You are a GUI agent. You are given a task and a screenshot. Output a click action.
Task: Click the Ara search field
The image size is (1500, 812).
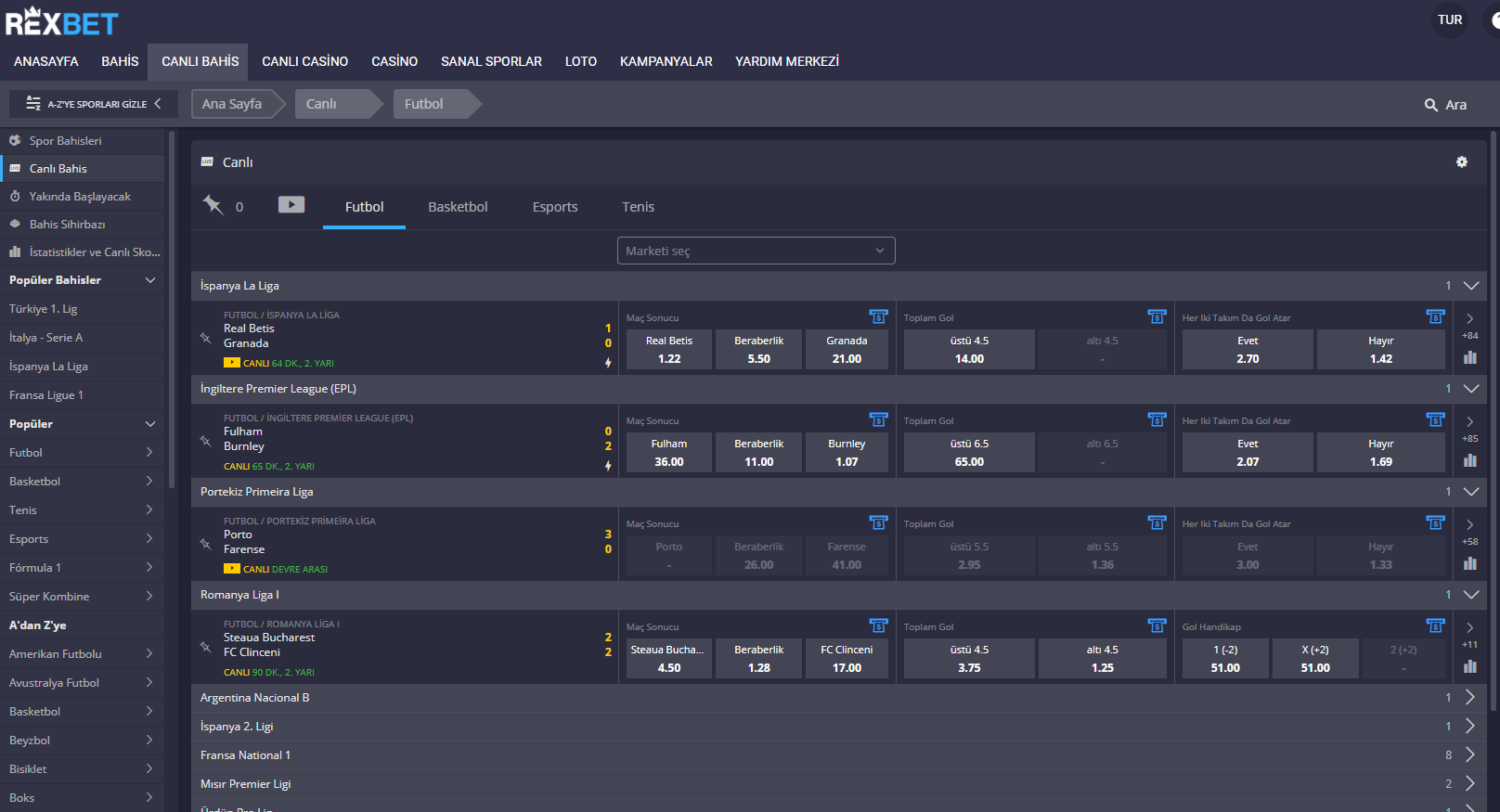coord(1455,105)
